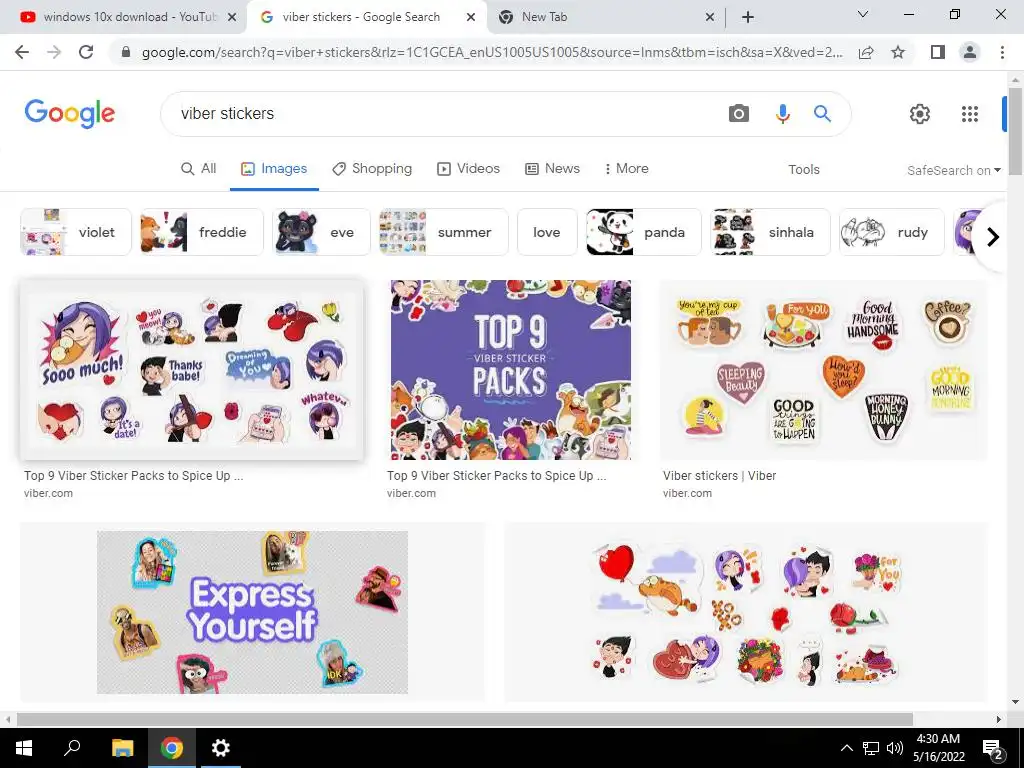1024x768 pixels.
Task: Click the padlock site info icon
Action: [x=126, y=52]
